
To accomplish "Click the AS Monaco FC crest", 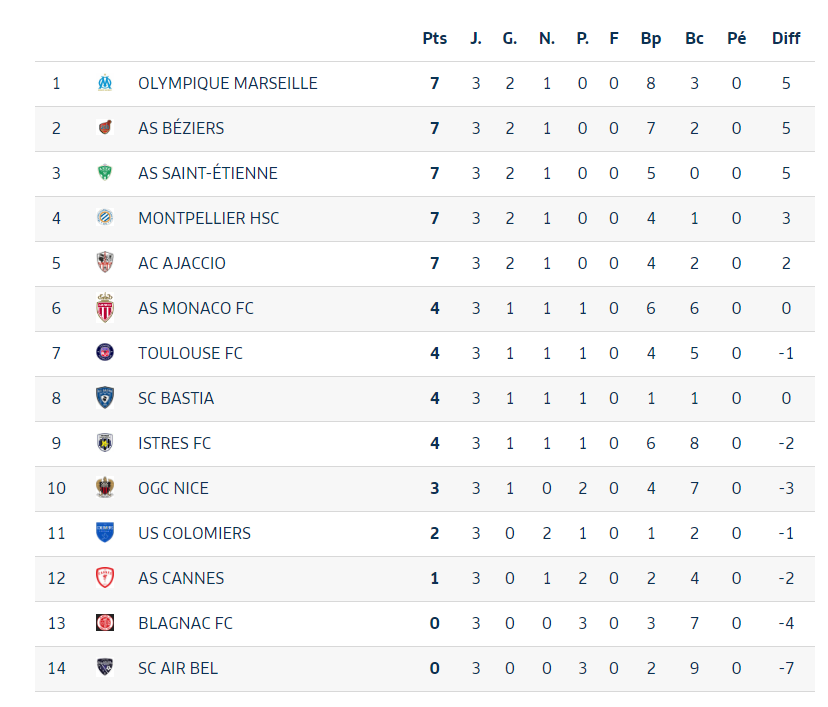I will click(105, 308).
